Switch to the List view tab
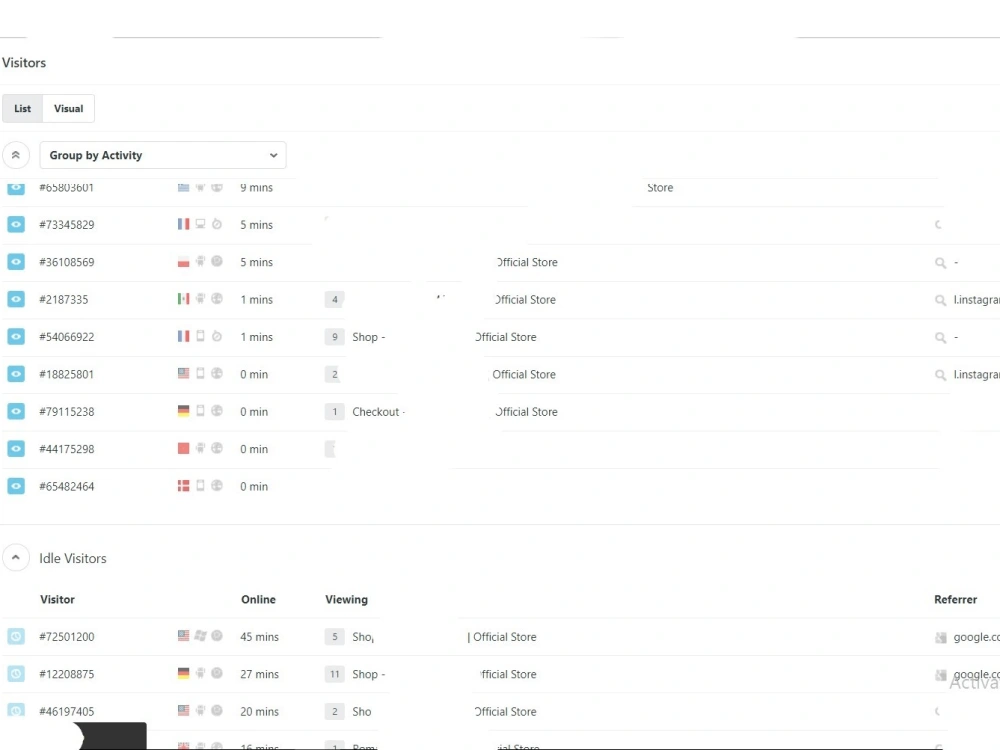Viewport: 1000px width, 750px height. 22,108
